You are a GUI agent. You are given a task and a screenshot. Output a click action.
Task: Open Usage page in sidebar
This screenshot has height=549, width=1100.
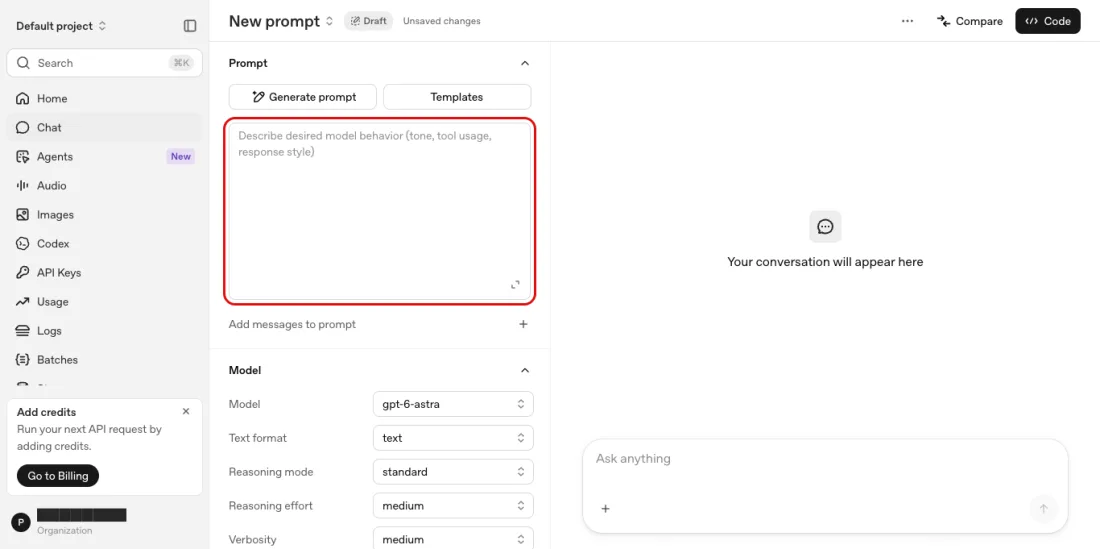pyautogui.click(x=105, y=301)
